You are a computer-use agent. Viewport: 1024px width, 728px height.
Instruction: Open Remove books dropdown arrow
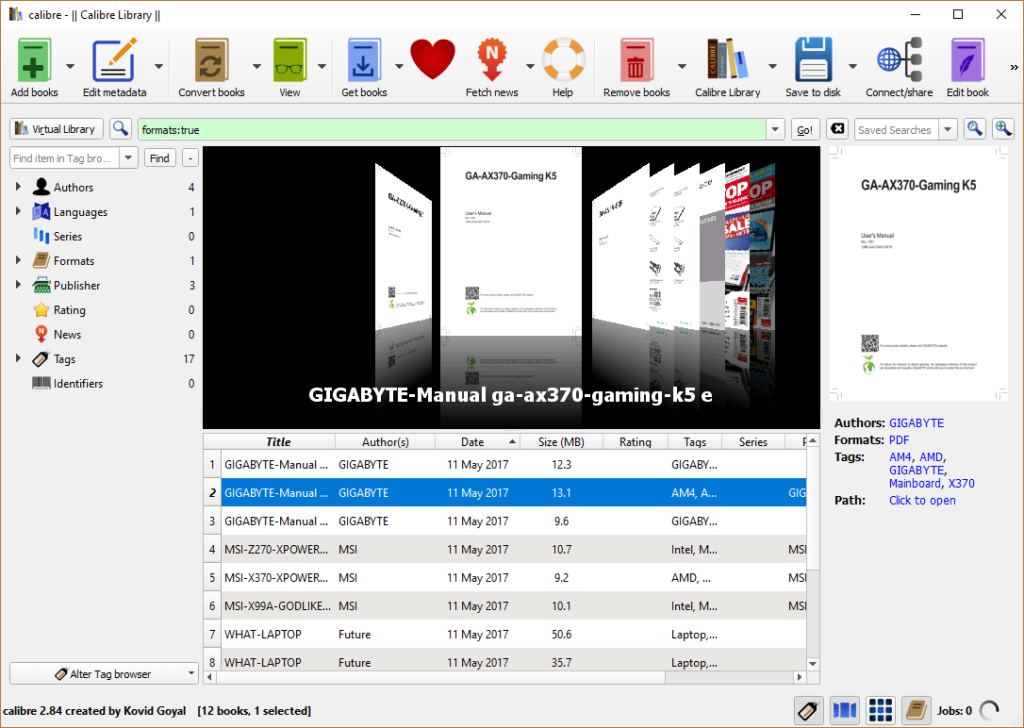tap(682, 66)
